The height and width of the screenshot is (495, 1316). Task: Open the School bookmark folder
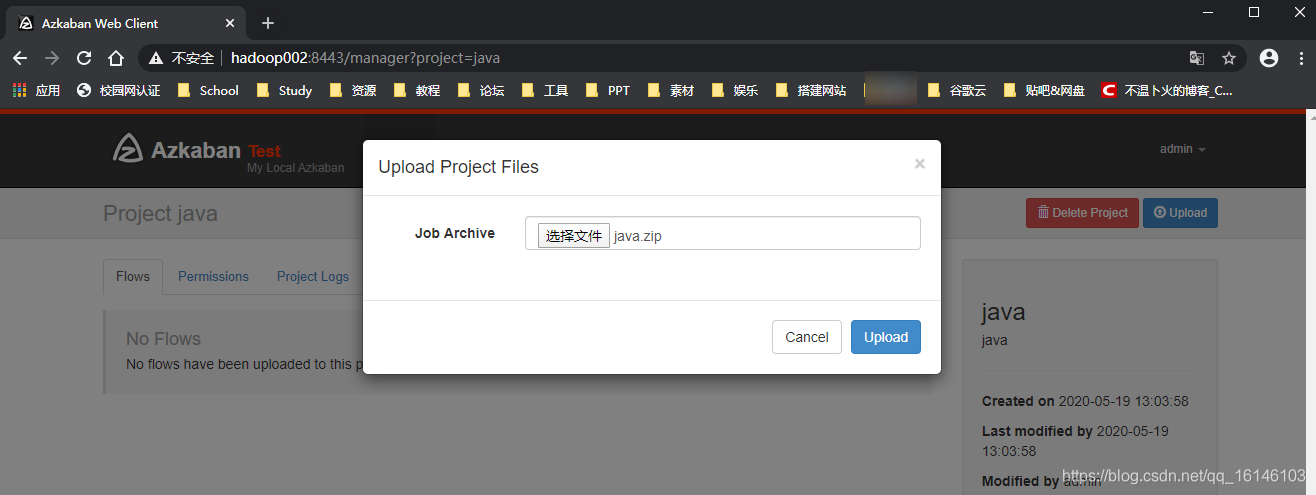click(x=208, y=90)
